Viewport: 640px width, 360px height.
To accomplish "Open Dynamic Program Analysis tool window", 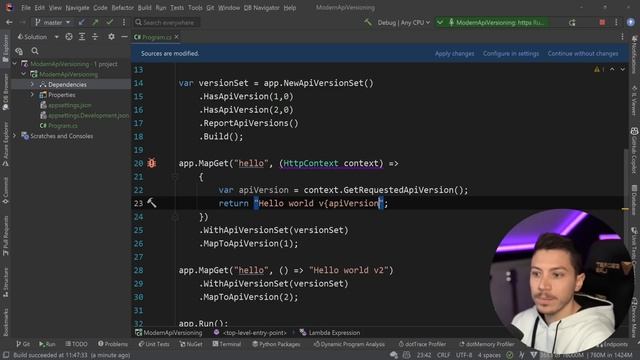I will tap(349, 344).
